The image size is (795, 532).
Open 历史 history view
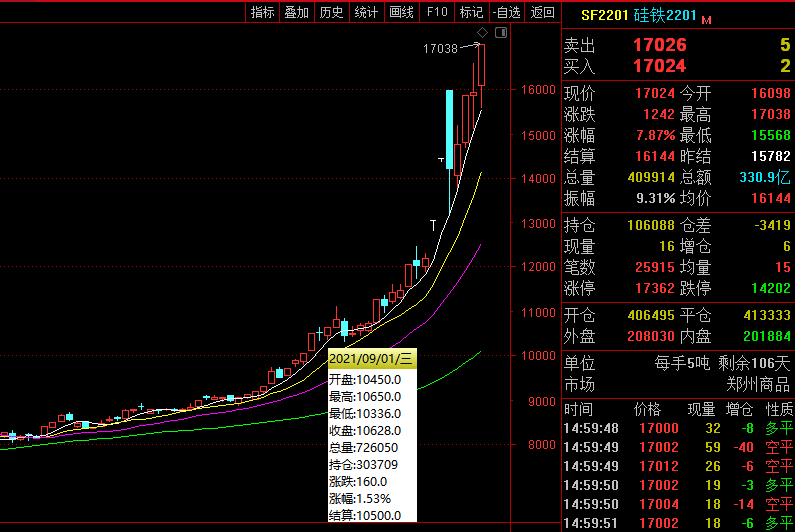[331, 12]
